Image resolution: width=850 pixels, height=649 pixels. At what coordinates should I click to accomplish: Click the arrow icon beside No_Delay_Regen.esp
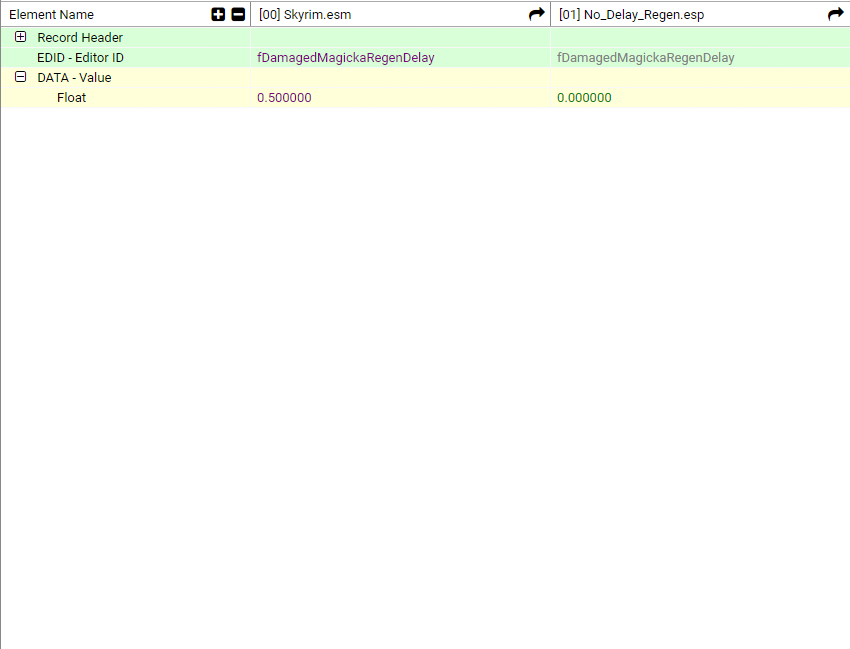[x=836, y=14]
